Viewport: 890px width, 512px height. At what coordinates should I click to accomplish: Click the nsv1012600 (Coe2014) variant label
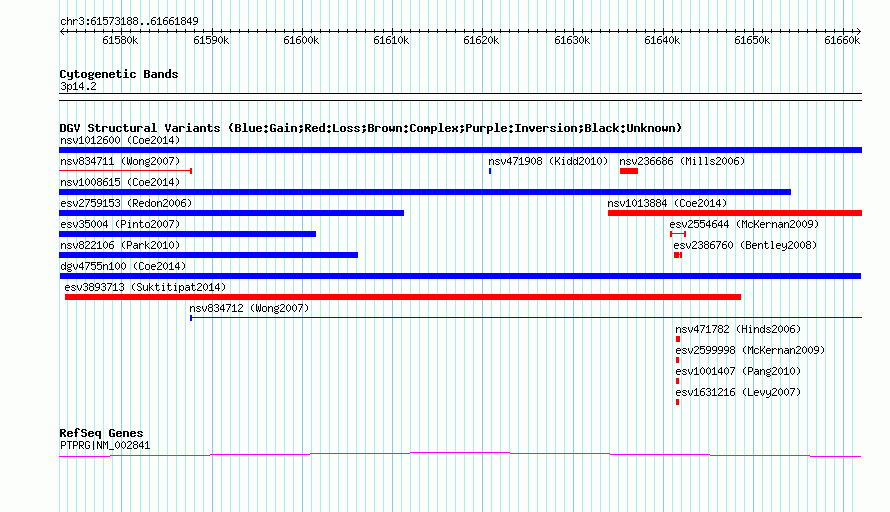[120, 140]
